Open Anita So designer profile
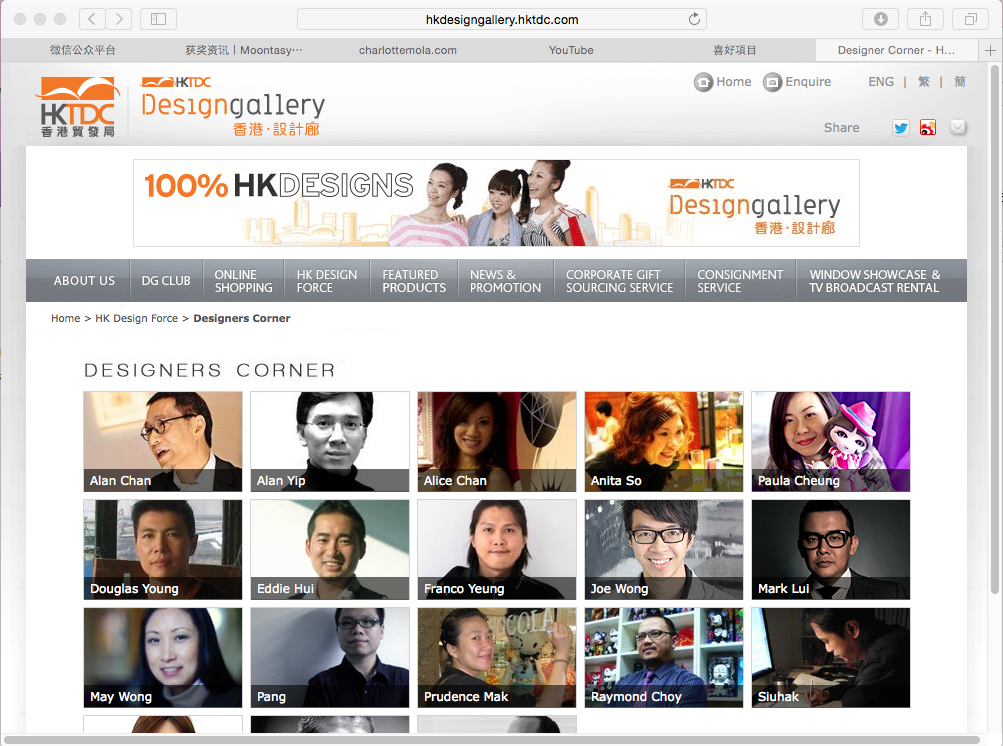The height and width of the screenshot is (746, 1003). click(664, 441)
